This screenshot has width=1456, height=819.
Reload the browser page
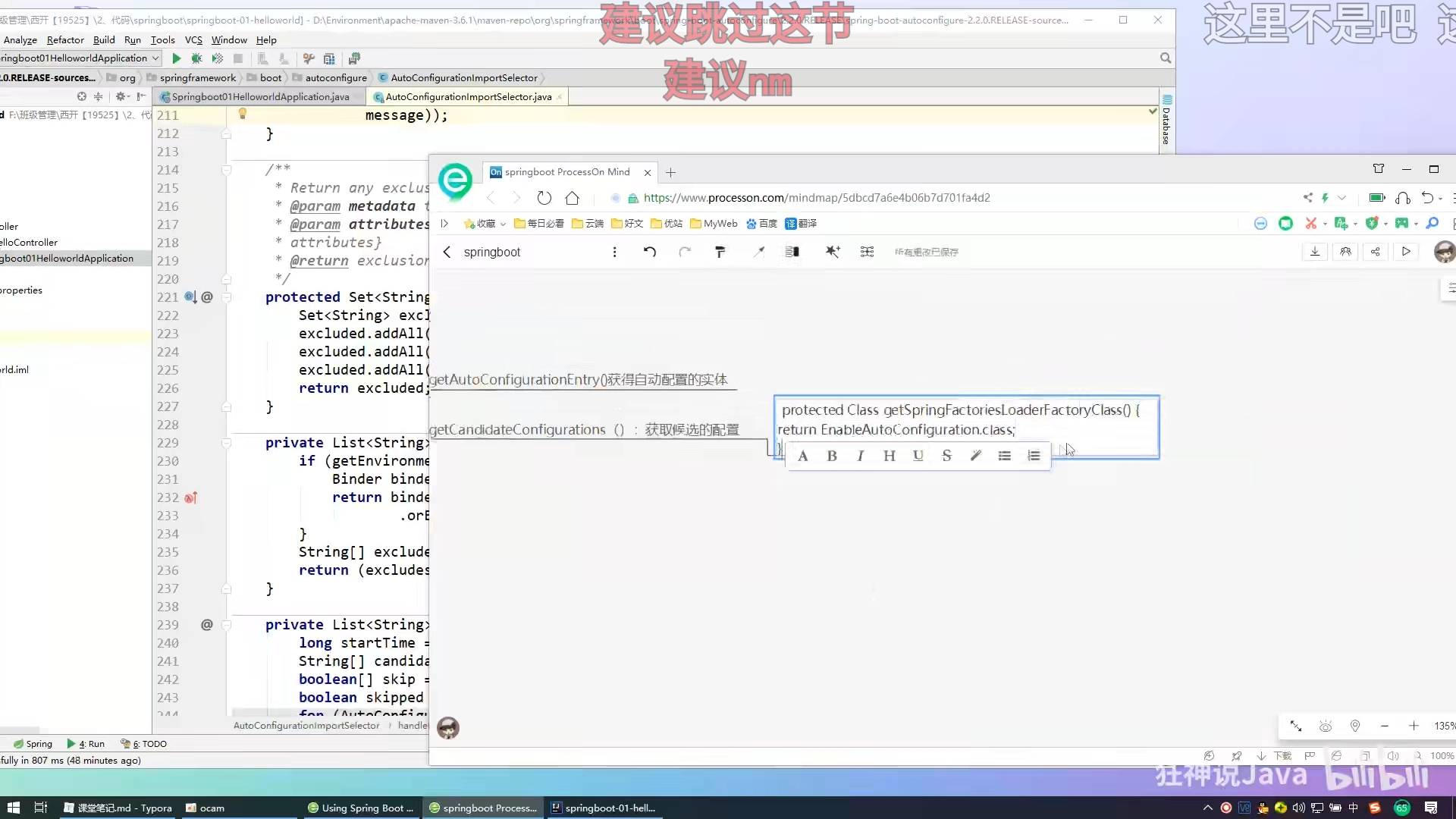[x=544, y=198]
